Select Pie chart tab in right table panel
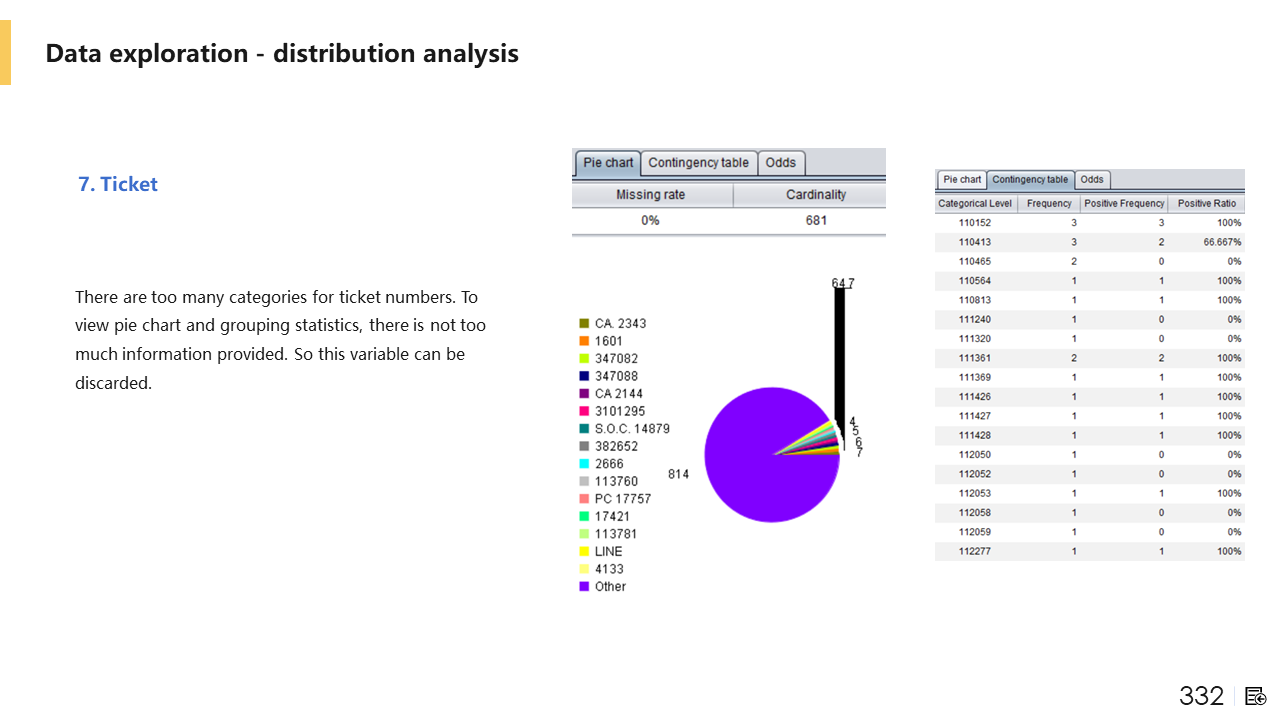Image resolution: width=1280 pixels, height=720 pixels. coord(962,180)
